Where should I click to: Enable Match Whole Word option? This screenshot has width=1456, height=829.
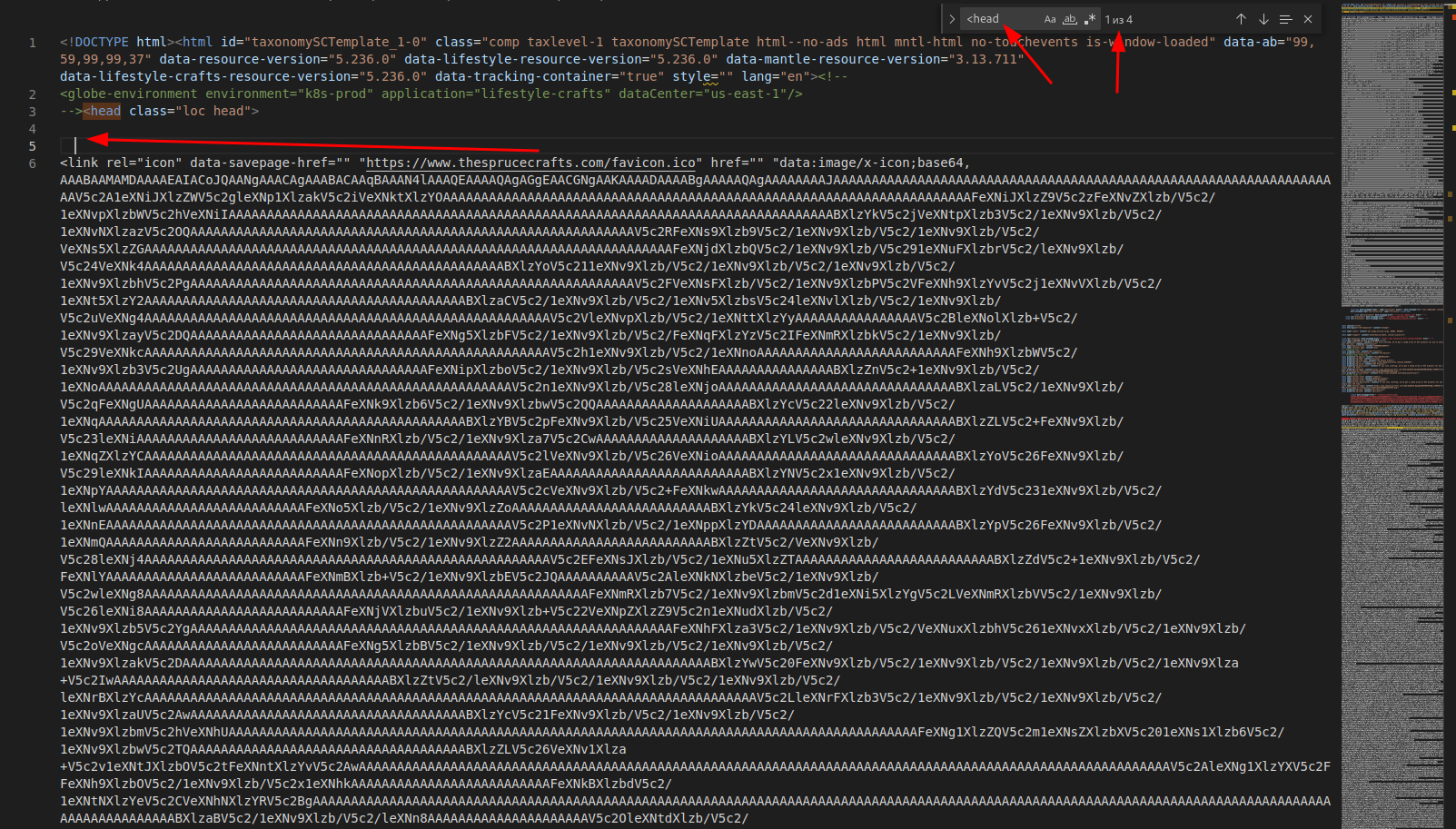(x=1070, y=19)
